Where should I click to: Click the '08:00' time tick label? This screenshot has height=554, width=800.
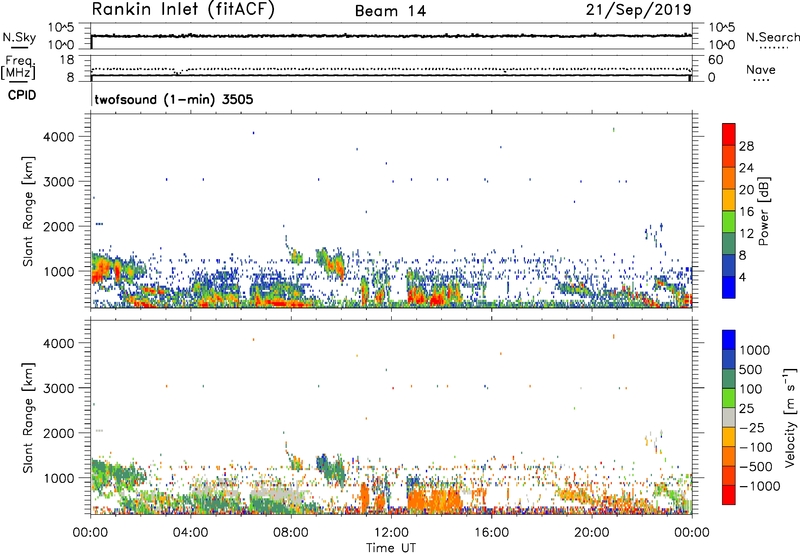point(291,533)
